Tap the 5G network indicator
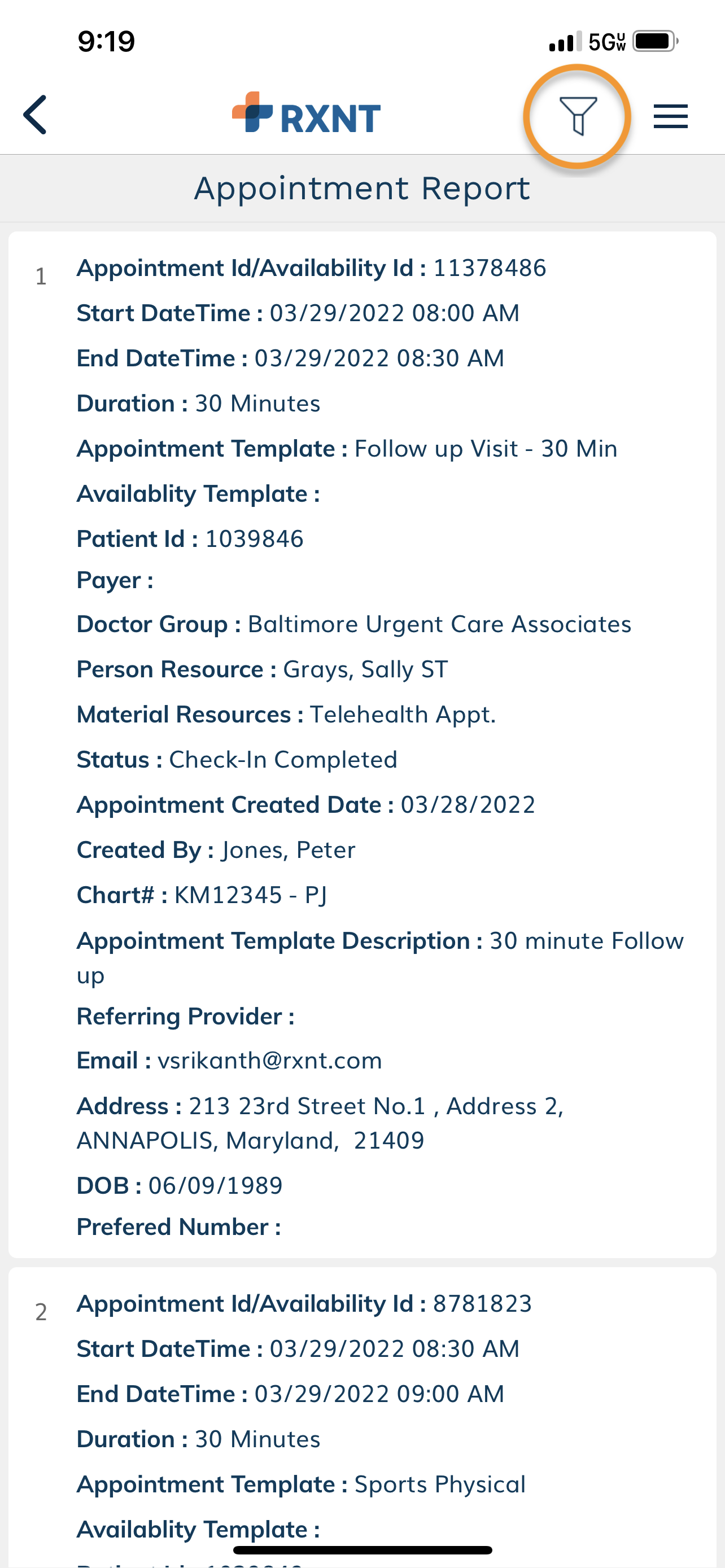The image size is (725, 1568). coord(607,41)
